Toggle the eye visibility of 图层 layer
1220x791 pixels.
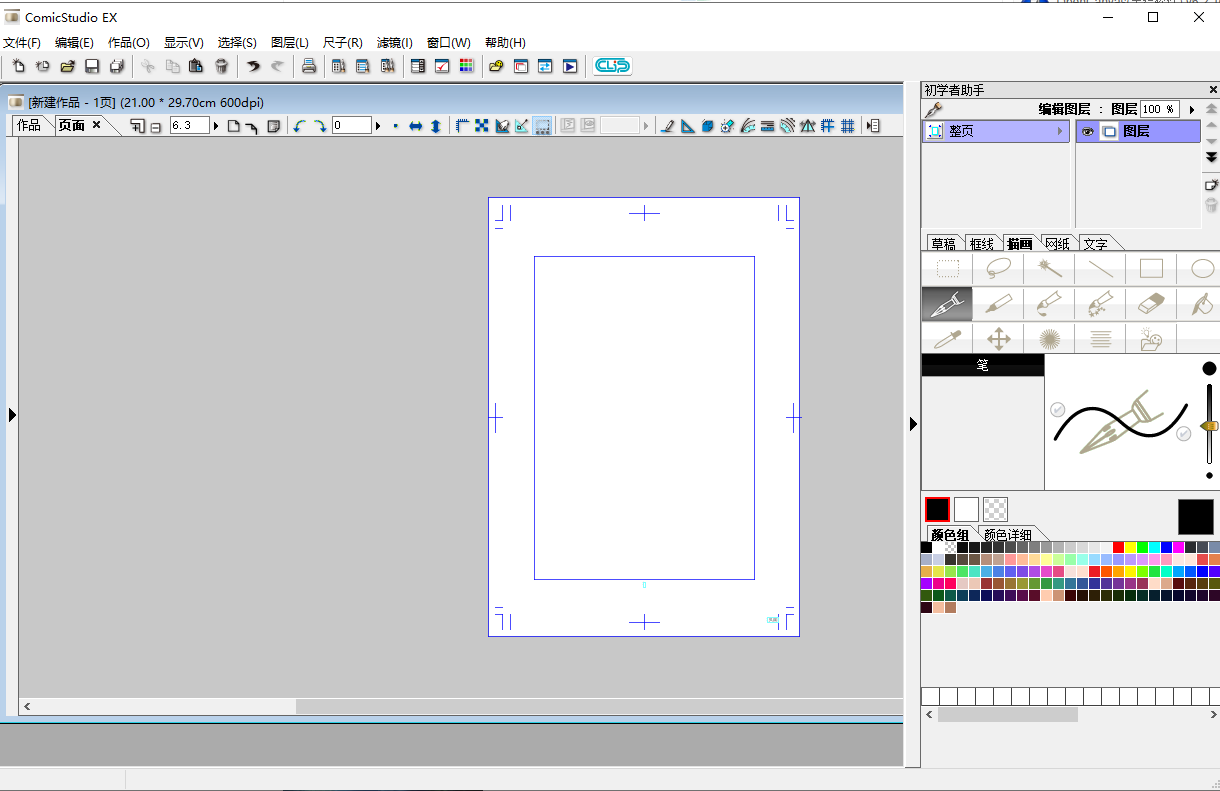pyautogui.click(x=1088, y=131)
